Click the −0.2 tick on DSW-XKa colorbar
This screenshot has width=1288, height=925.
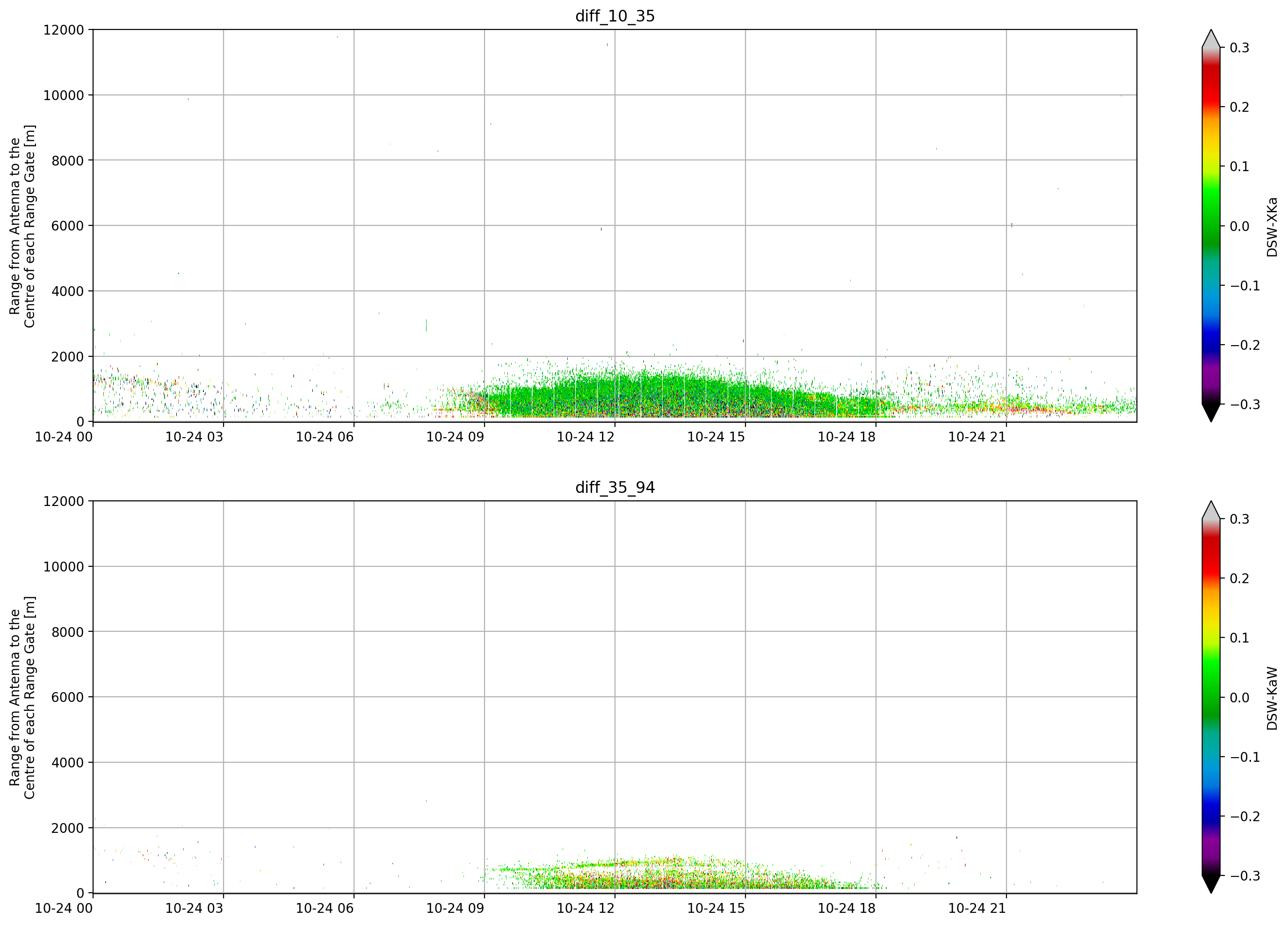1245,345
